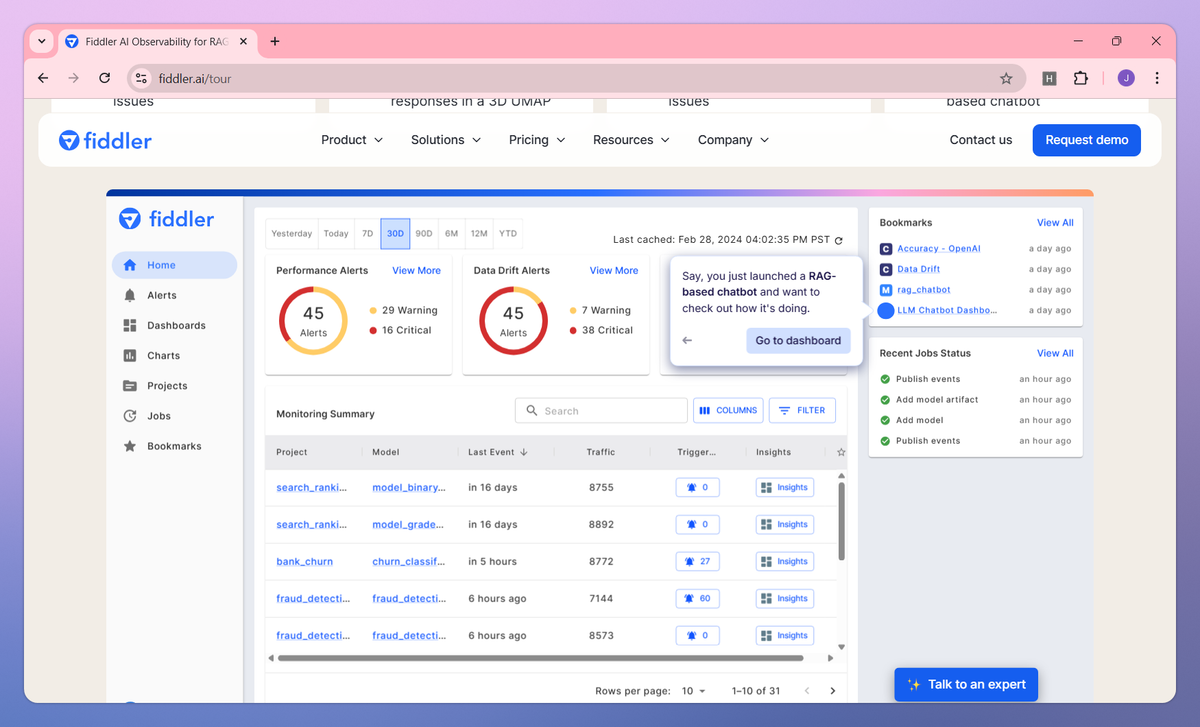Click View All in Bookmarks panel

1055,223
